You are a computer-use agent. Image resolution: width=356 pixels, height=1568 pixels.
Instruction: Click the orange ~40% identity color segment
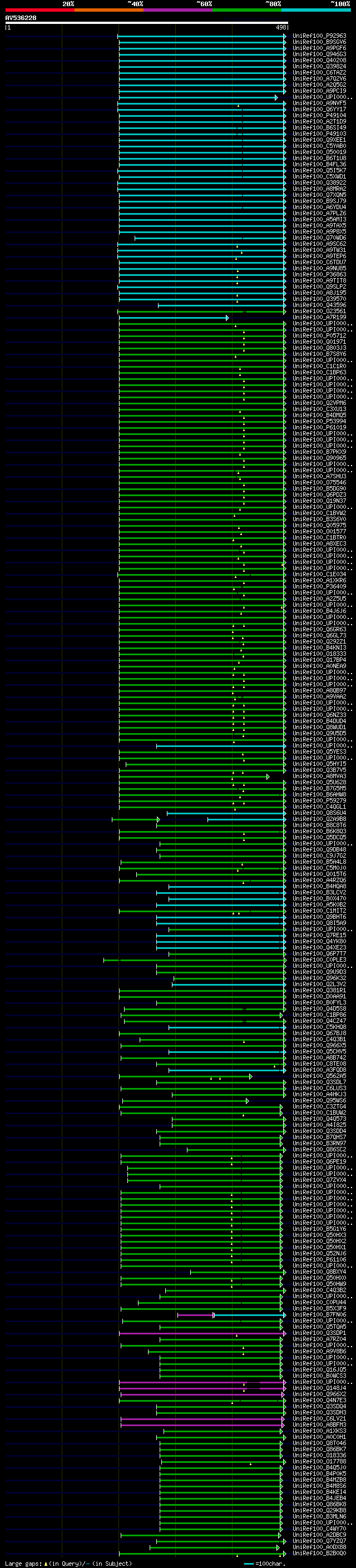(109, 10)
